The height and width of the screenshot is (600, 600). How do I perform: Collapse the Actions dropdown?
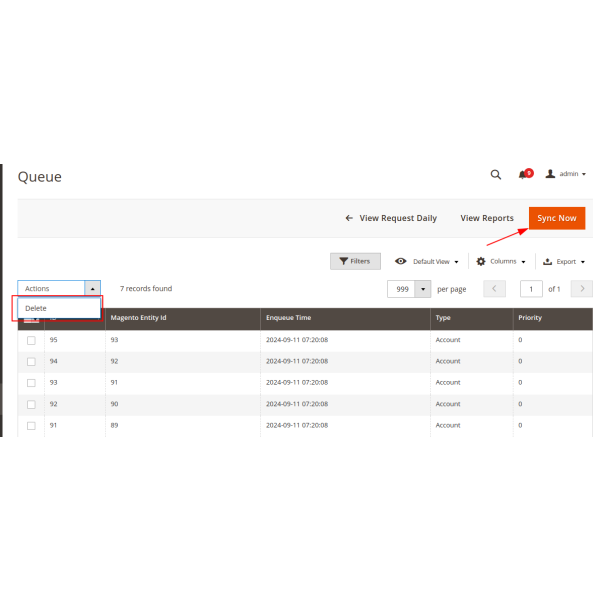[92, 288]
